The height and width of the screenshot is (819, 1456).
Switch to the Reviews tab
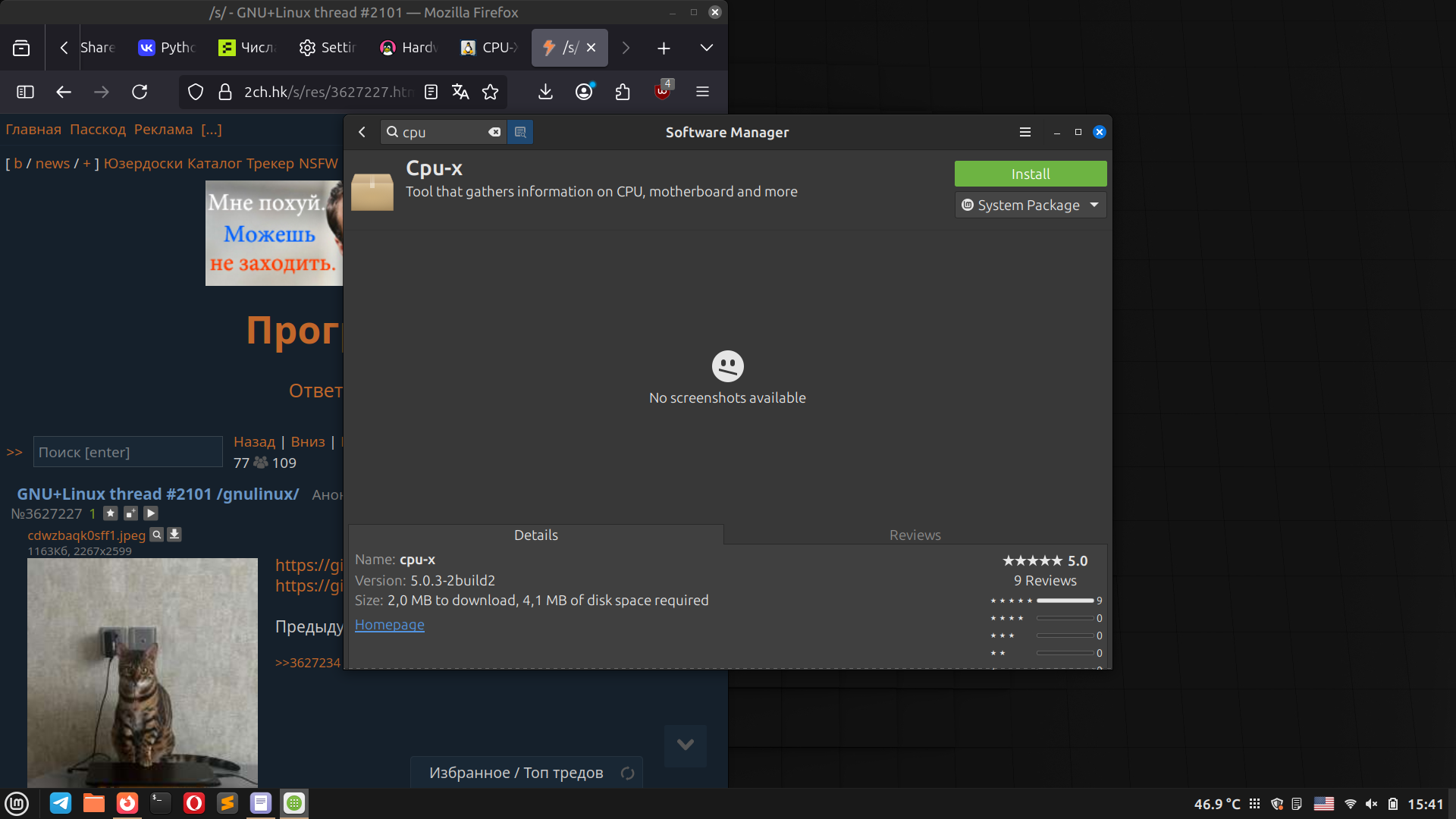[x=915, y=535]
